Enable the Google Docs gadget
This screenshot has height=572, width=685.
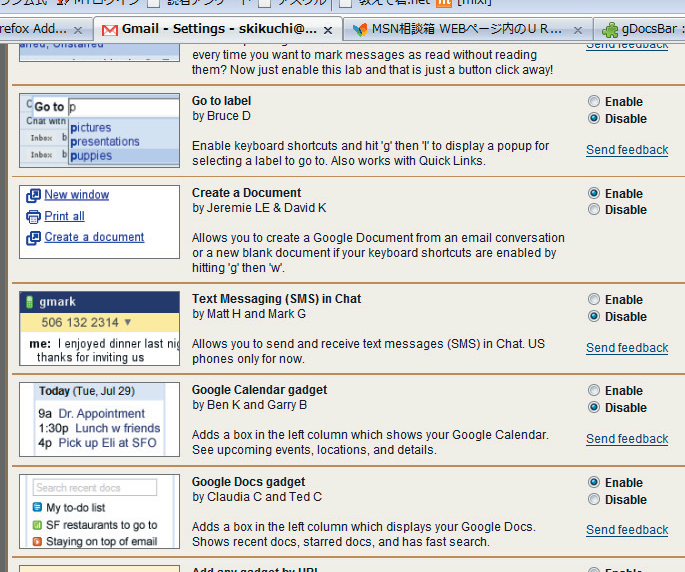click(594, 482)
